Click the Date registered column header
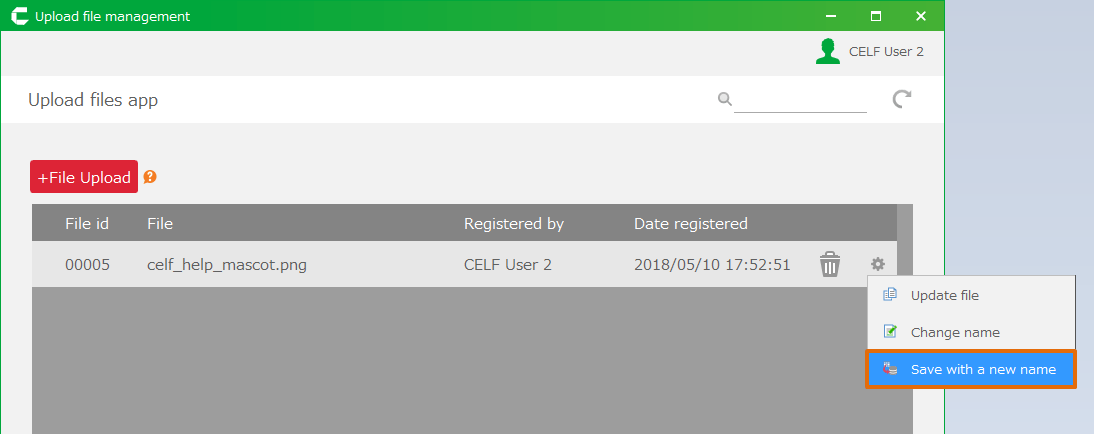This screenshot has height=434, width=1094. point(690,224)
